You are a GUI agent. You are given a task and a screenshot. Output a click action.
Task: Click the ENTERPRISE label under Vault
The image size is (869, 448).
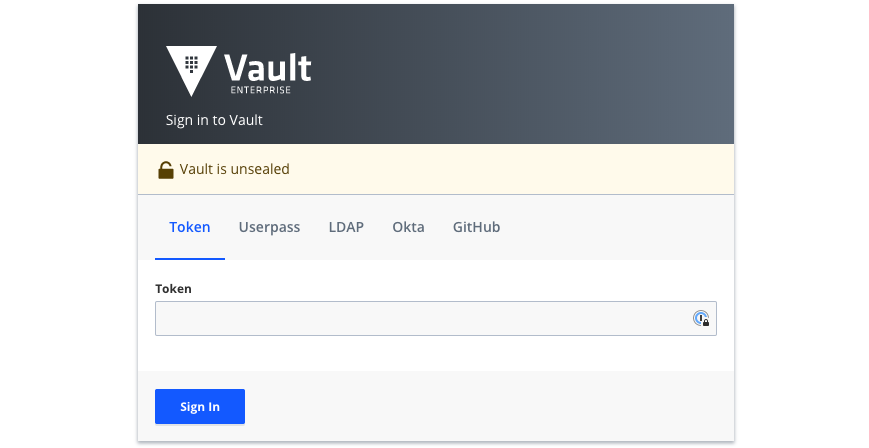(x=260, y=91)
